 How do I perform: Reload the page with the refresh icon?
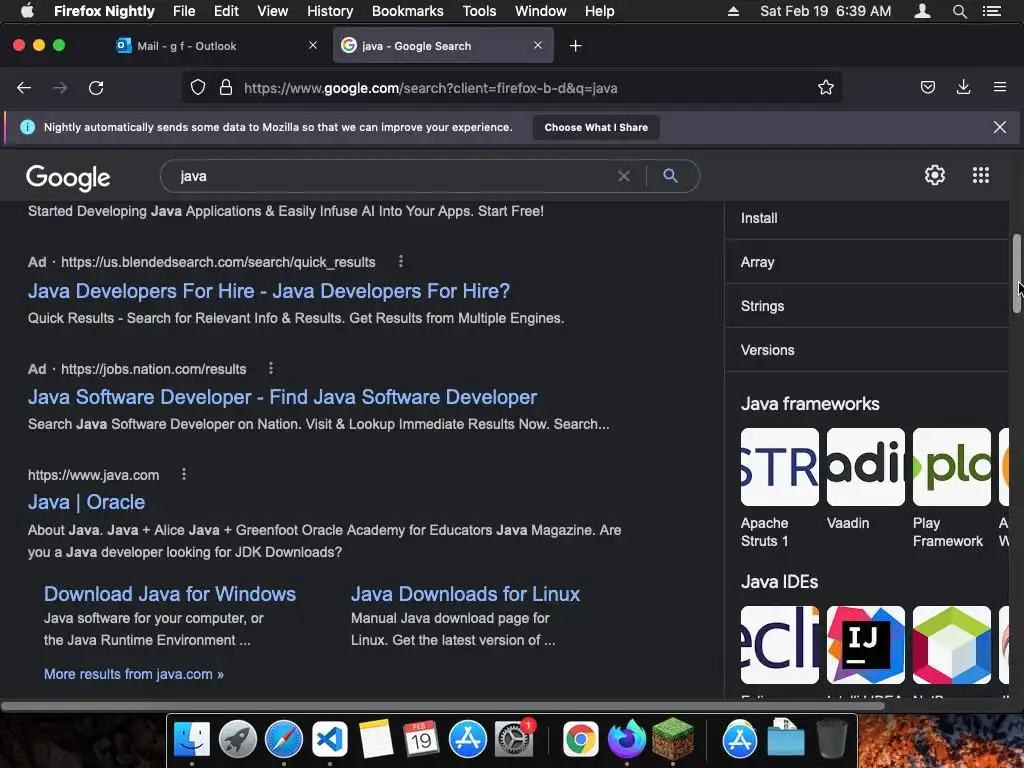(96, 88)
